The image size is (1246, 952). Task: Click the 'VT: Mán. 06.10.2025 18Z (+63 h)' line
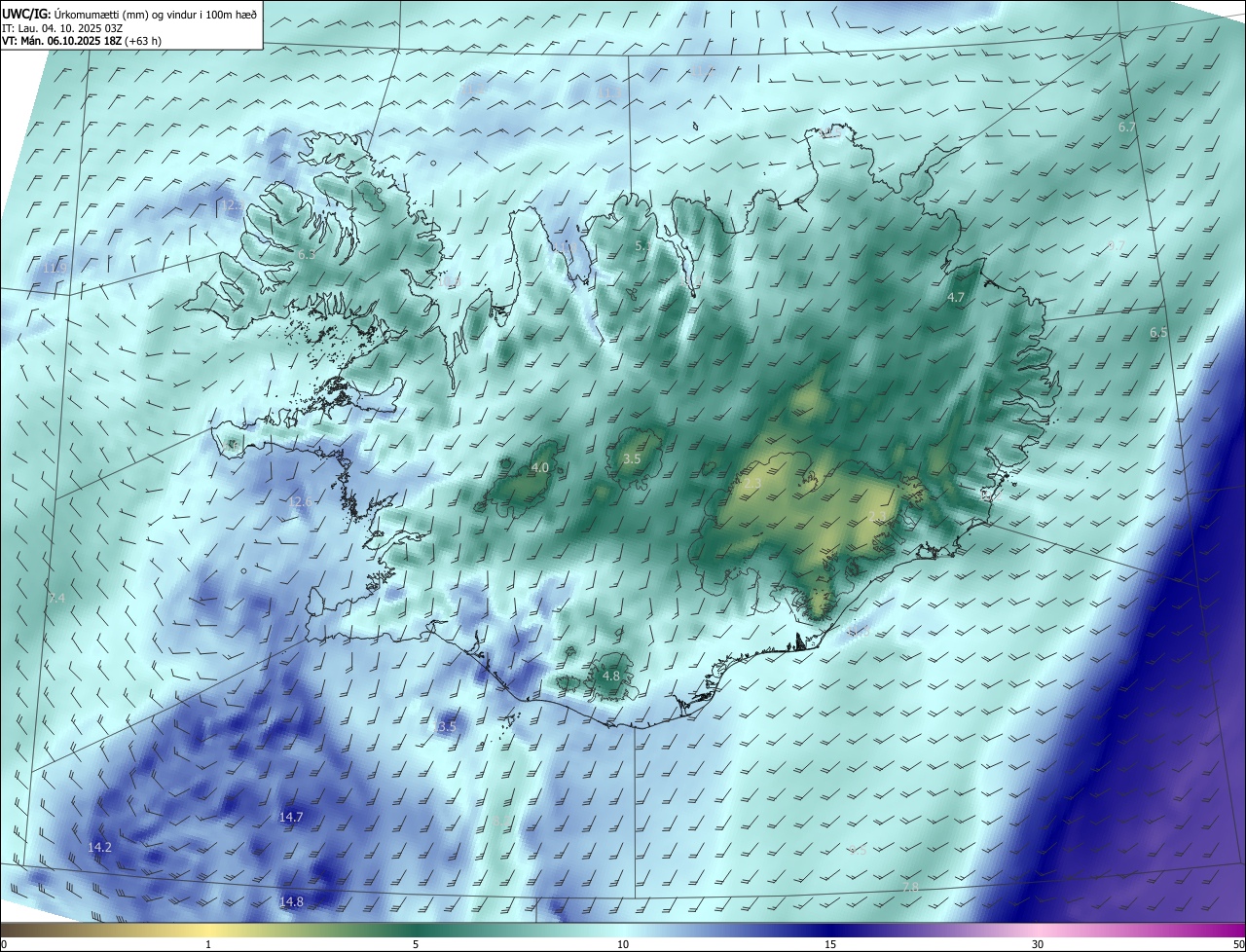(x=81, y=41)
